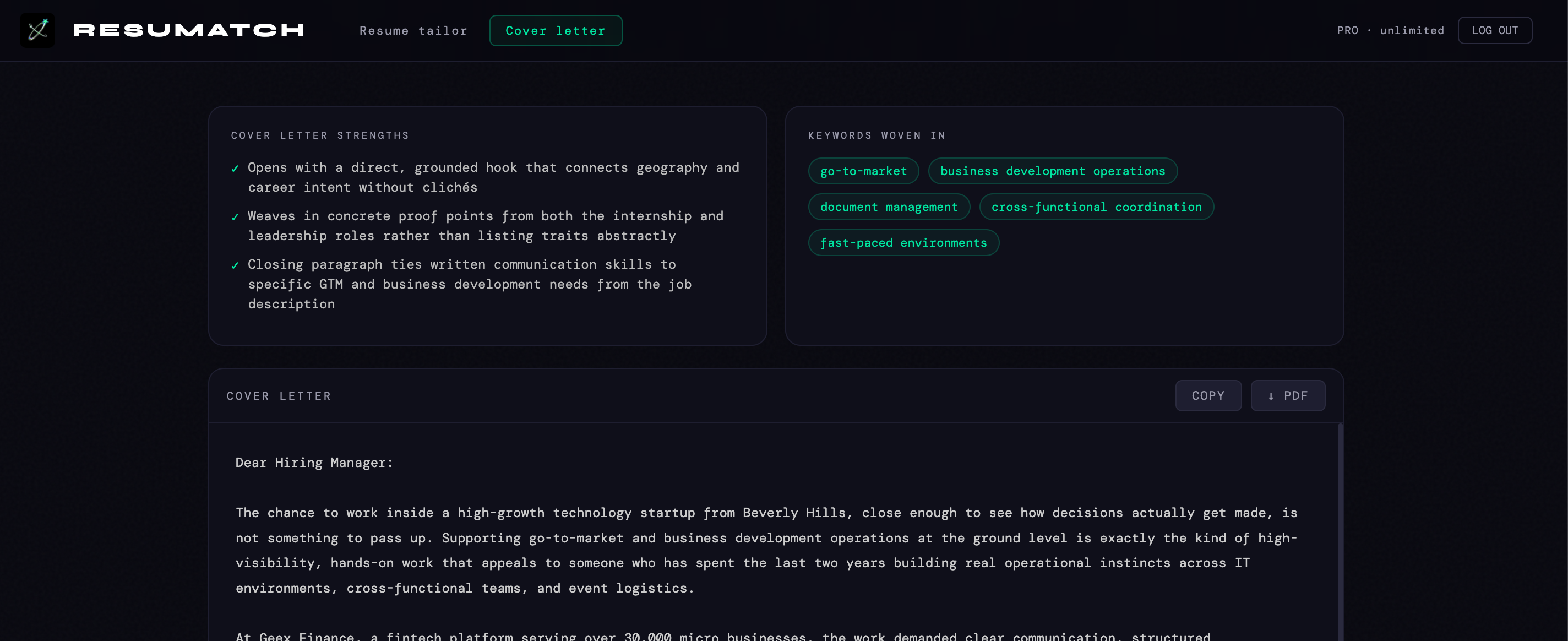Download the cover letter as PDF
Screen dimensions: 1568x641
(1287, 396)
